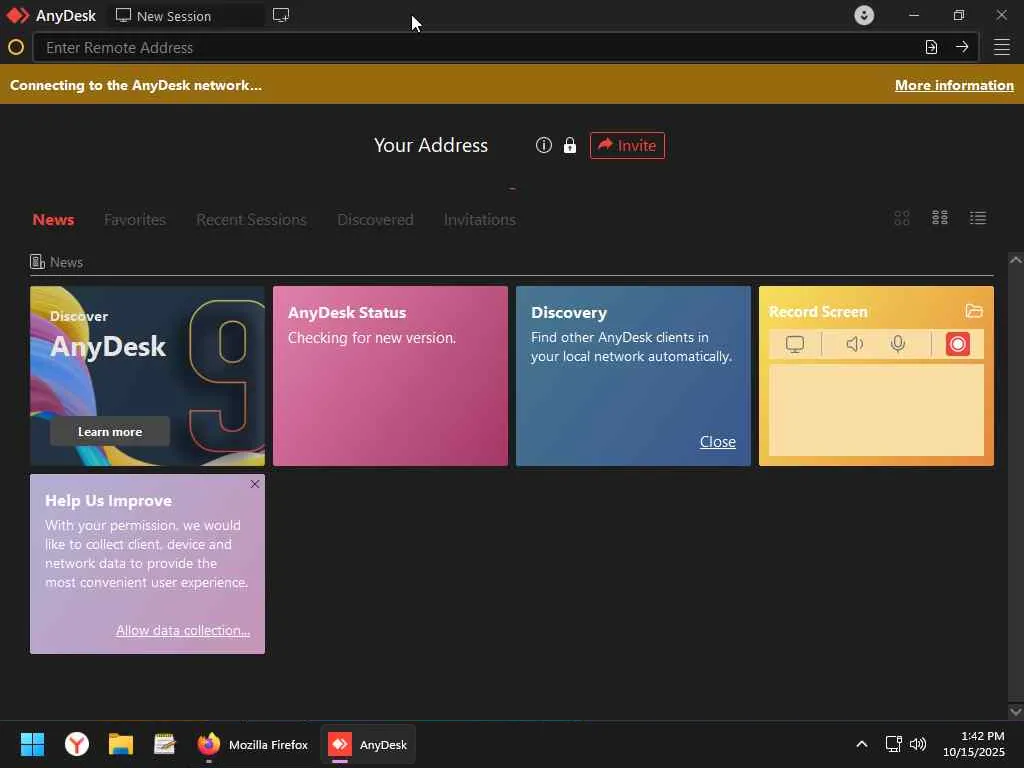Click the volume tray icon

[918, 744]
